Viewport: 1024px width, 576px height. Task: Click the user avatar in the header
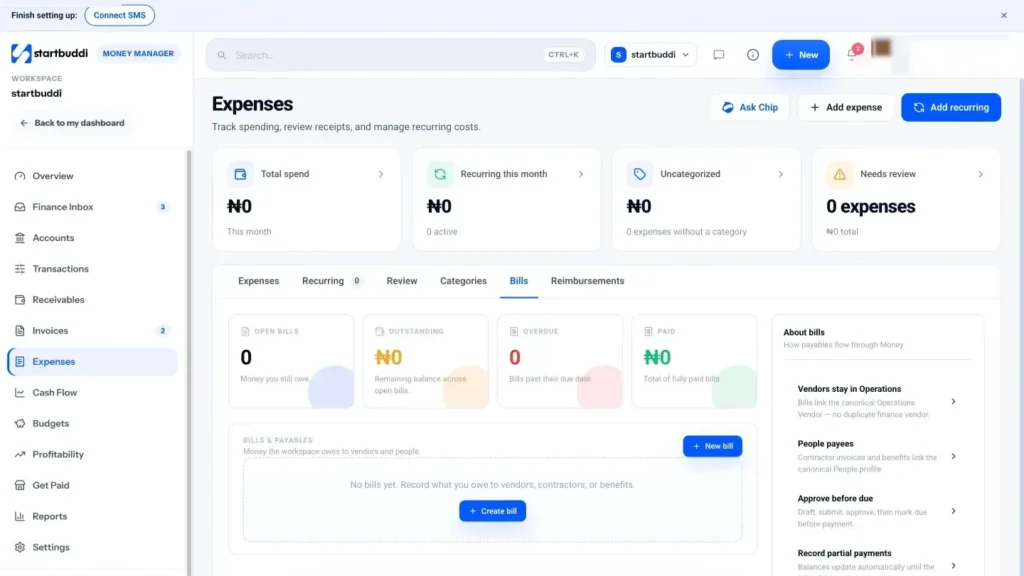coord(881,48)
